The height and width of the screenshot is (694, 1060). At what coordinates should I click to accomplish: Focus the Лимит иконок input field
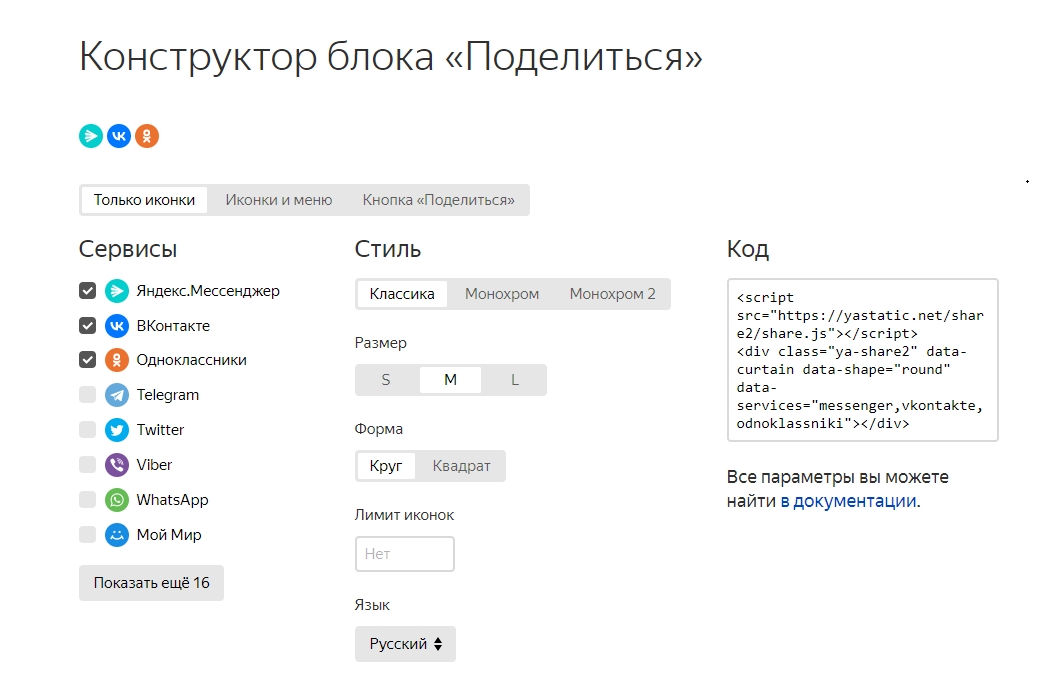(404, 554)
